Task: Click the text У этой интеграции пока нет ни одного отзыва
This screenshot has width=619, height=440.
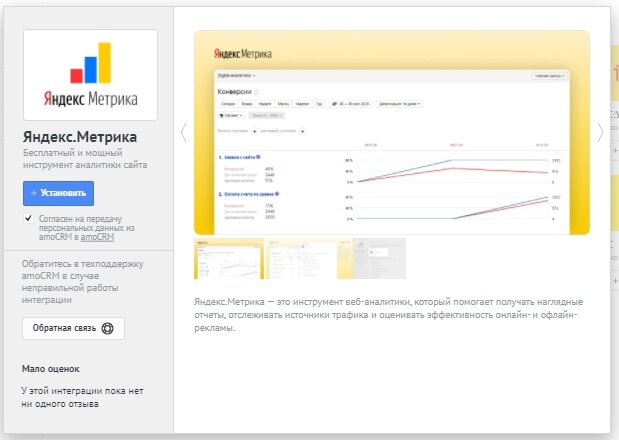Action: click(82, 397)
